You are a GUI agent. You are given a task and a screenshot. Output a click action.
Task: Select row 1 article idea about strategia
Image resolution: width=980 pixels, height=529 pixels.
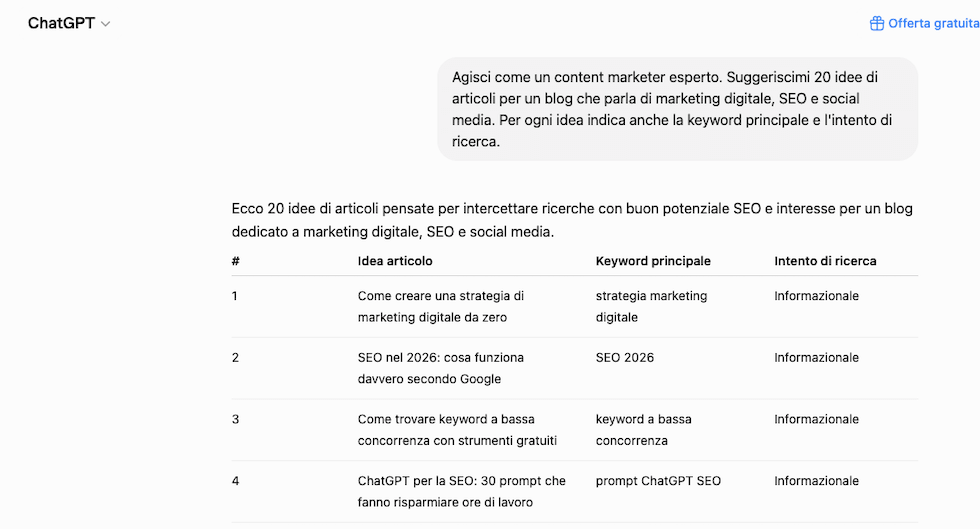[x=441, y=306]
